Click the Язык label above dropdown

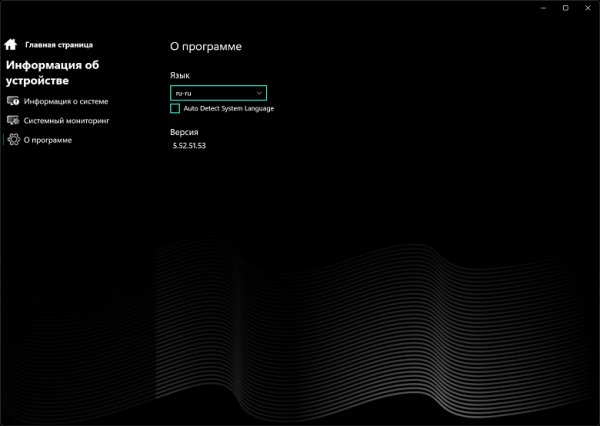[x=180, y=75]
